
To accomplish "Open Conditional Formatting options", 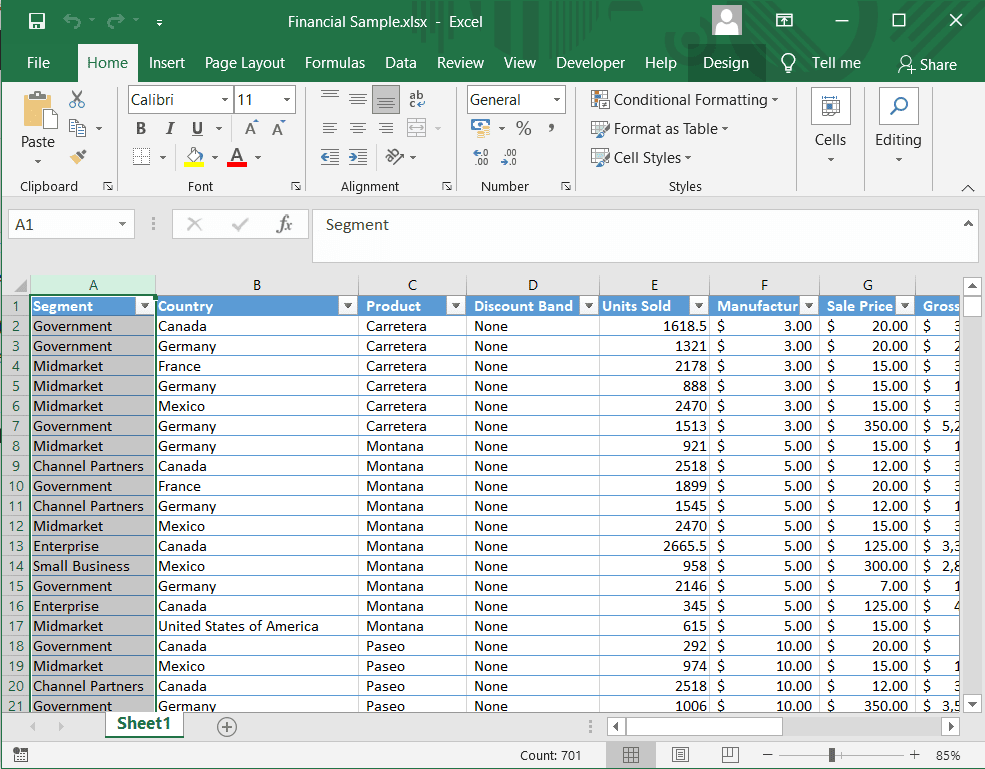I will tap(686, 100).
